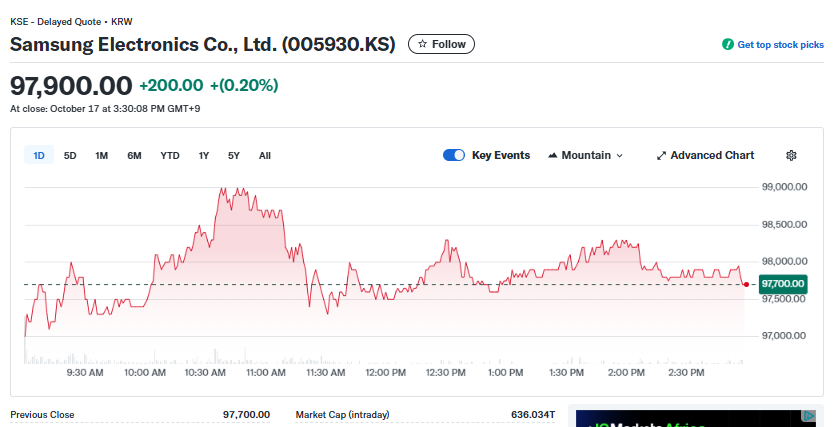
Task: Open Get top stock picks link
Action: [x=780, y=45]
